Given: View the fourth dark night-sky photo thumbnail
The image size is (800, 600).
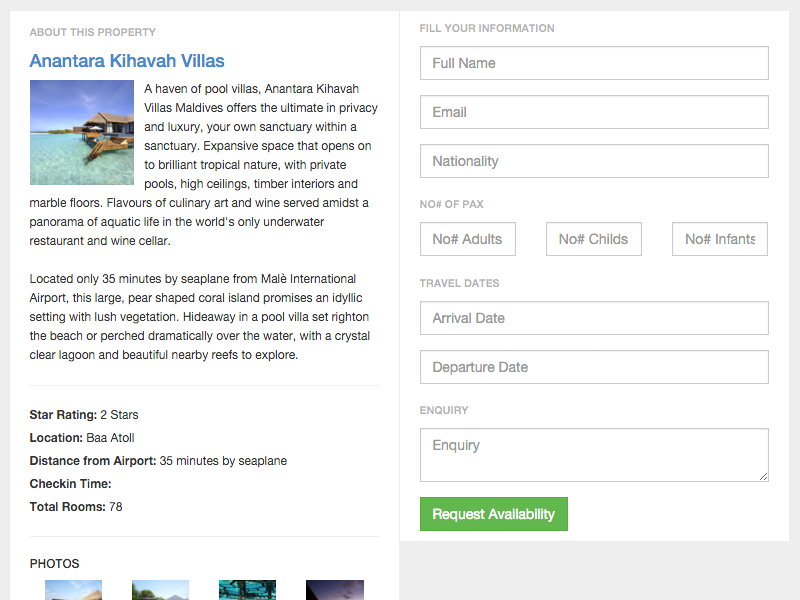Looking at the screenshot, I should tap(335, 590).
